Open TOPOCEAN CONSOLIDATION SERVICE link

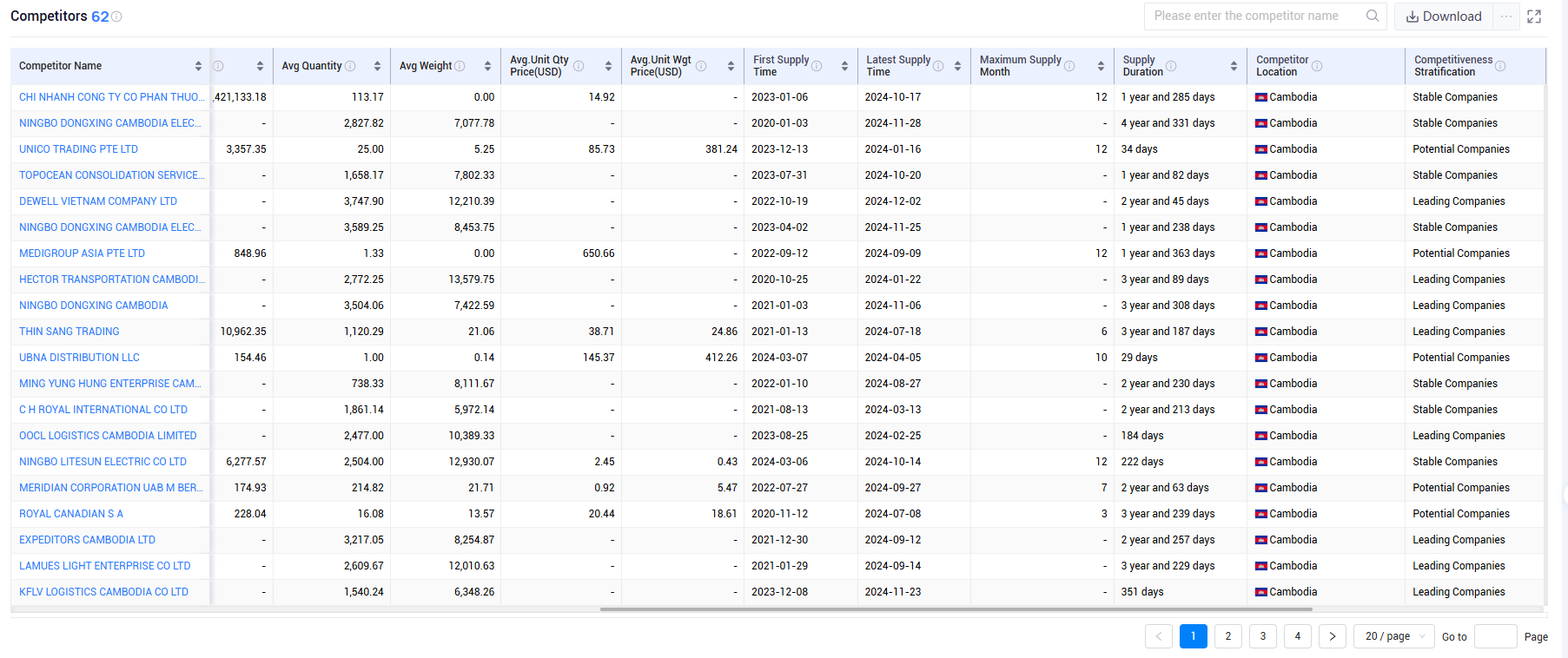coord(112,175)
